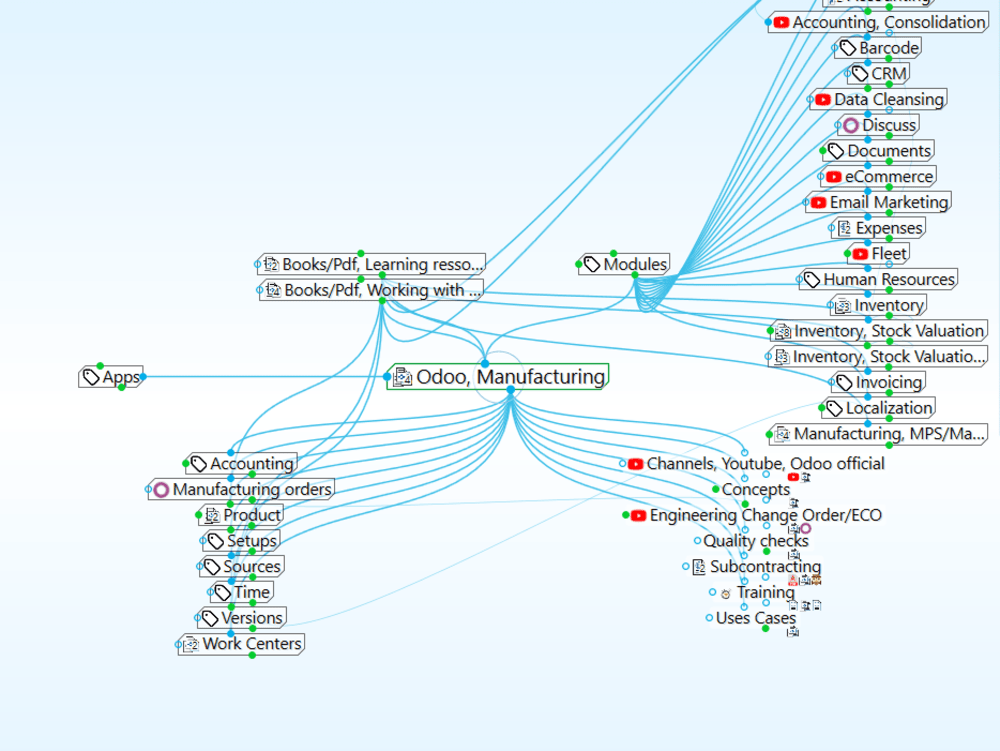Open the Concepts thought
The width and height of the screenshot is (1000, 751).
tap(756, 490)
